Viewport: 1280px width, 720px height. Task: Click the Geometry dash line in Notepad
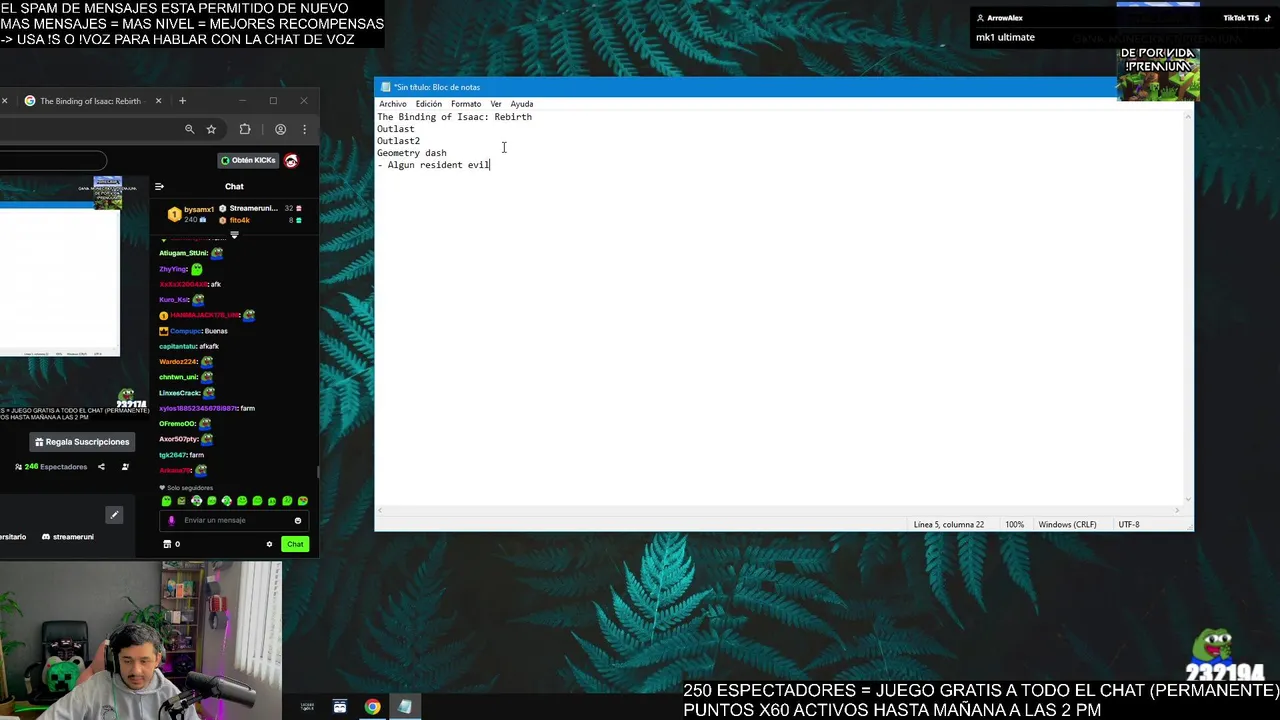pos(412,153)
